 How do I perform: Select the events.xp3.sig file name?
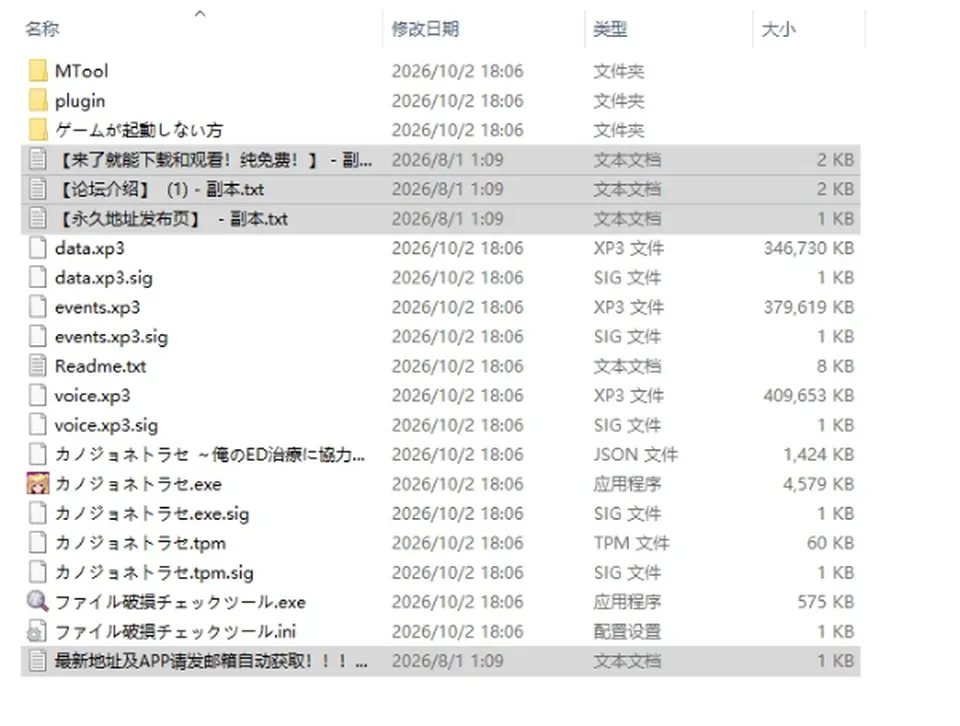click(x=111, y=337)
